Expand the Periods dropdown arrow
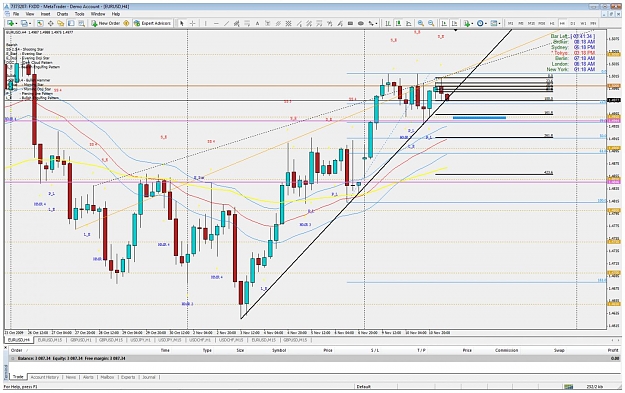Viewport: 625px width, 393px height. click(486, 24)
